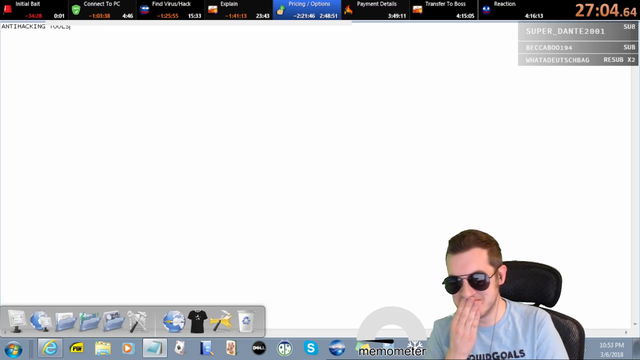Open the hammer and wrench tools dock icon

point(138,321)
